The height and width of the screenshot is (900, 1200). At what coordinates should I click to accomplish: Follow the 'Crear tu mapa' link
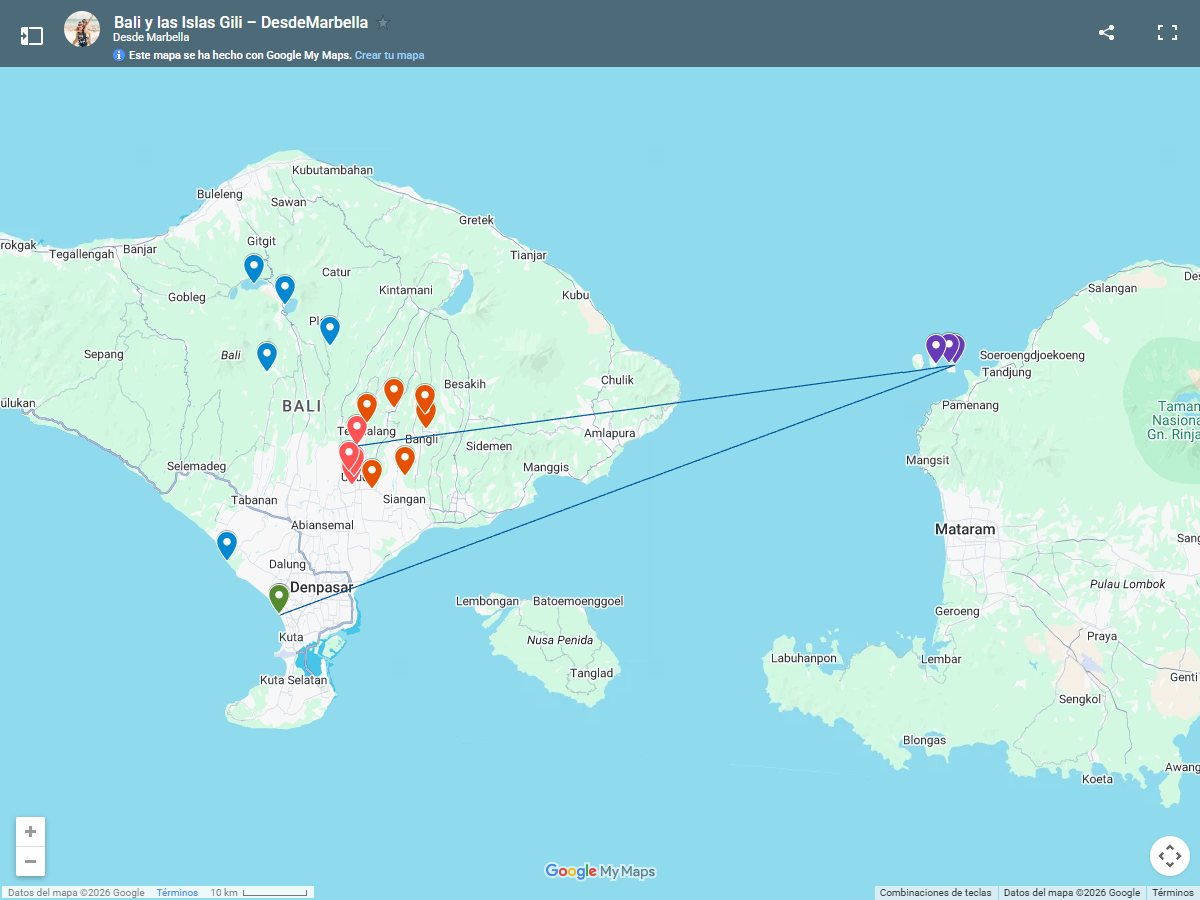click(389, 55)
